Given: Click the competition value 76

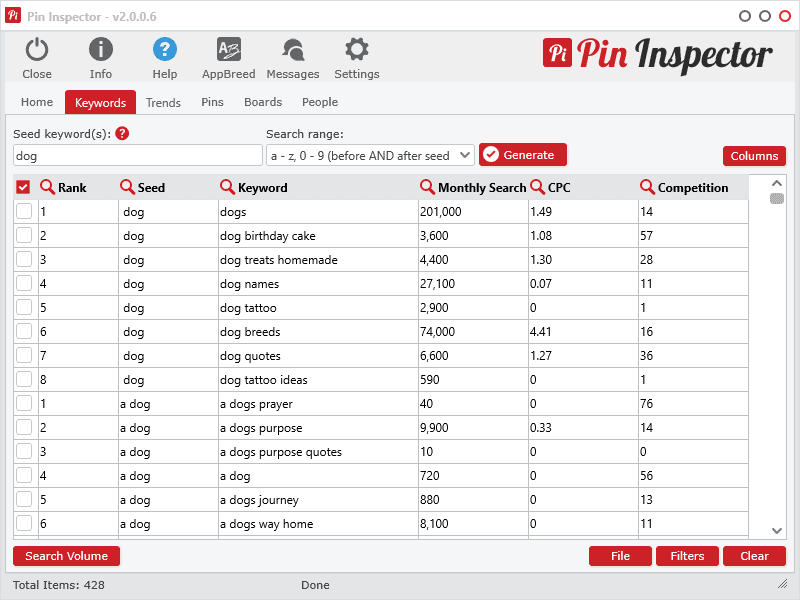Looking at the screenshot, I should [646, 404].
